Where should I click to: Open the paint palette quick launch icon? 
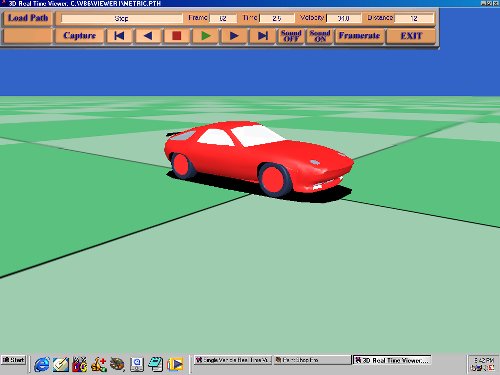tap(117, 364)
